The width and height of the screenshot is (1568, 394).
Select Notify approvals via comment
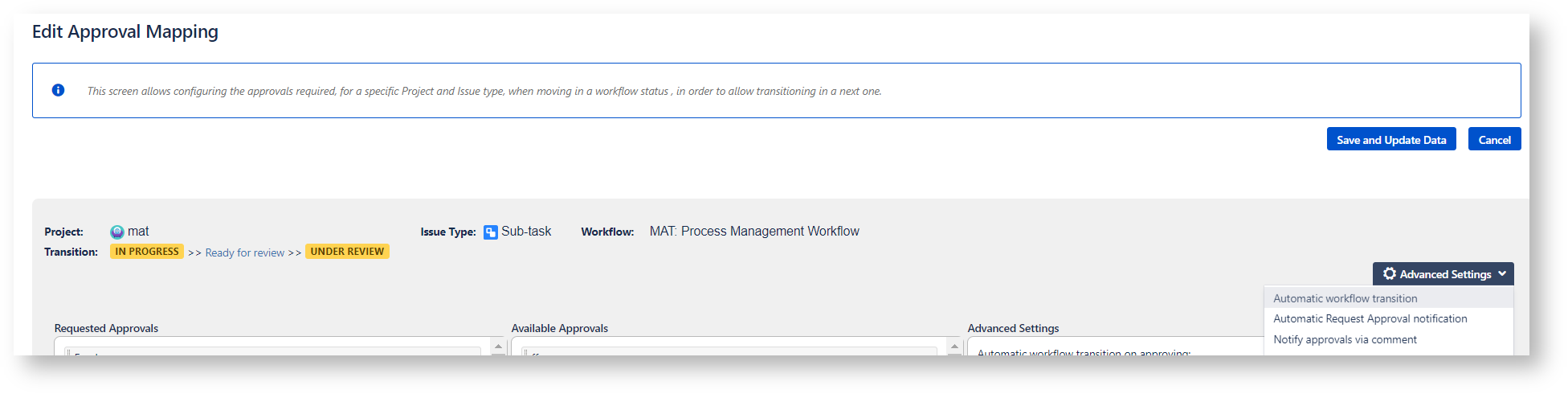[x=1345, y=340]
